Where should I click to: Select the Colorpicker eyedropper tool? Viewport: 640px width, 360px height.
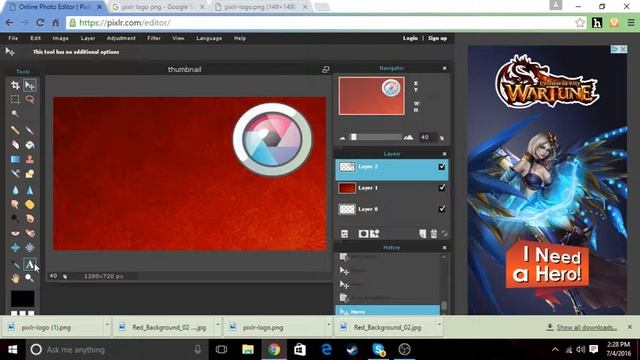[x=15, y=264]
